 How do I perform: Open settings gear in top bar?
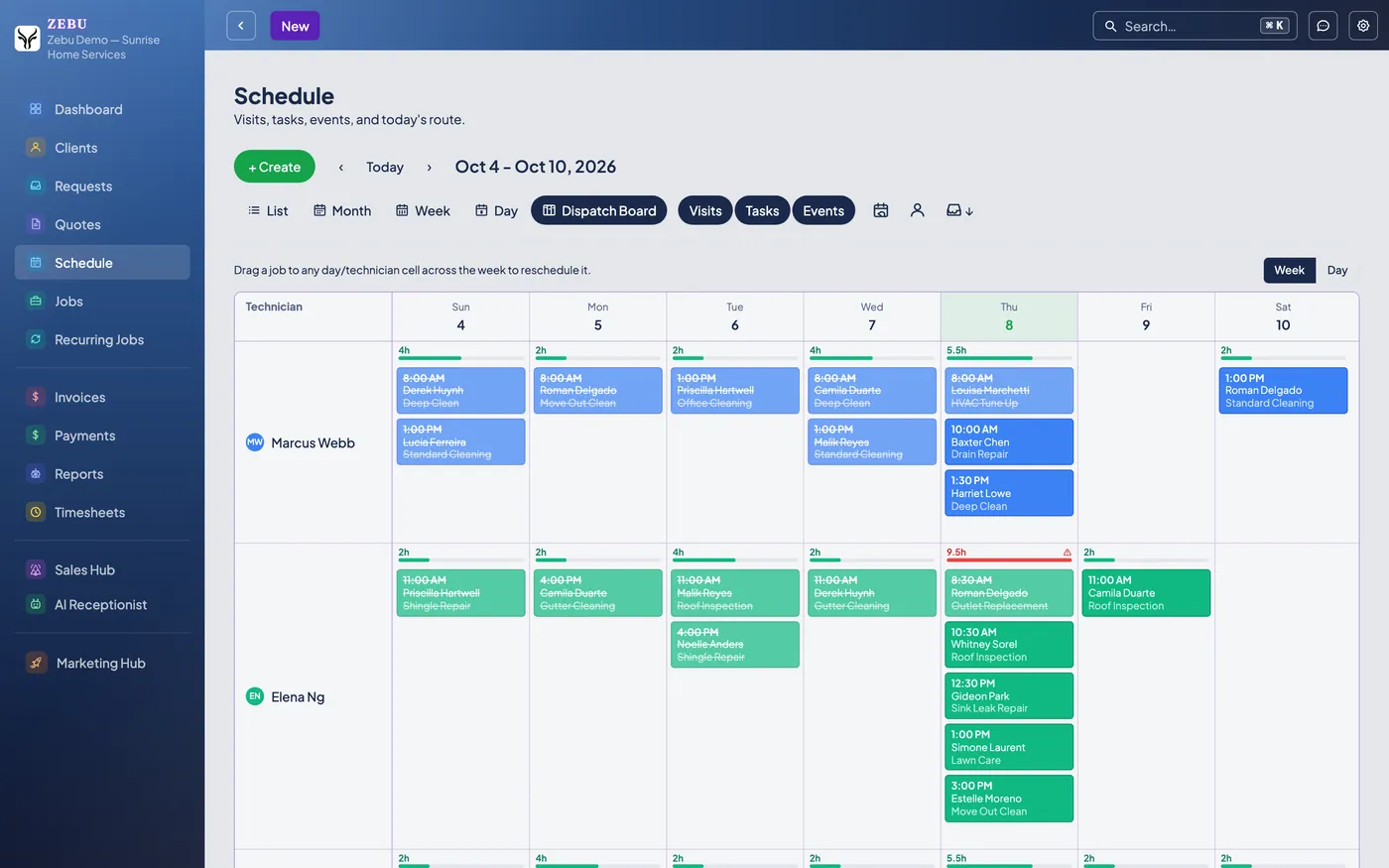click(x=1363, y=26)
